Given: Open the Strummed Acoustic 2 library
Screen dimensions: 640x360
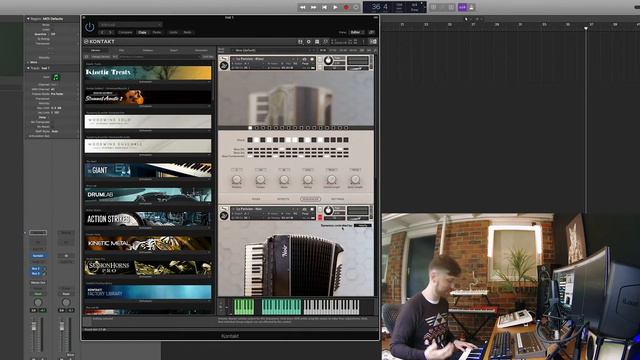Looking at the screenshot, I should coord(148,97).
